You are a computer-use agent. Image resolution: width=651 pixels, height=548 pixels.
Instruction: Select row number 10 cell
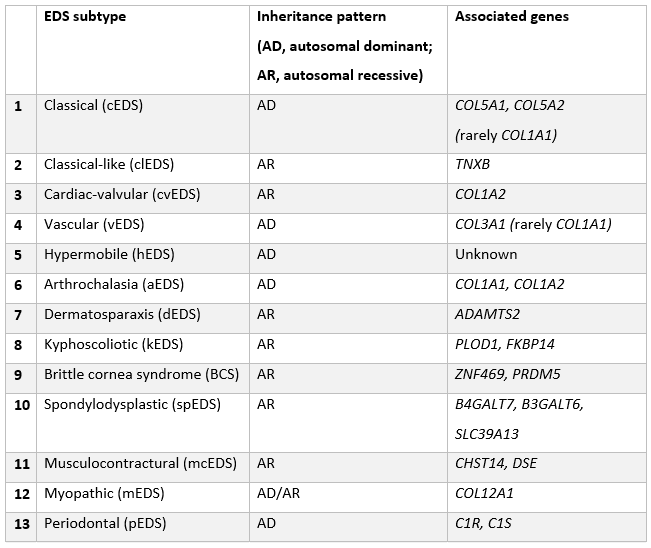22,404
